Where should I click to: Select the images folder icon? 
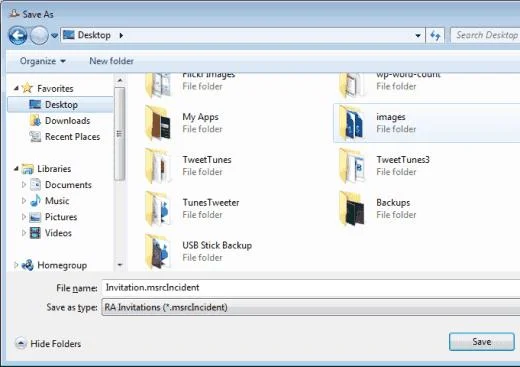[x=353, y=123]
